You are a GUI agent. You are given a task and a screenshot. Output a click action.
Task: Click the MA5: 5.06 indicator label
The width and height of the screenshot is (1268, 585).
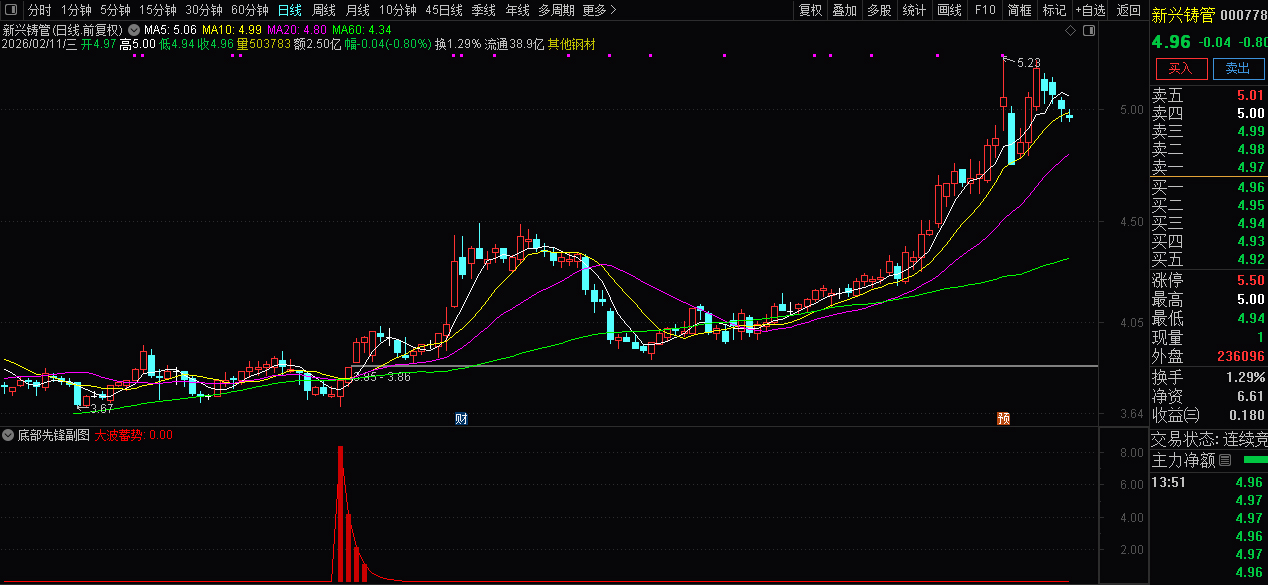[171, 31]
